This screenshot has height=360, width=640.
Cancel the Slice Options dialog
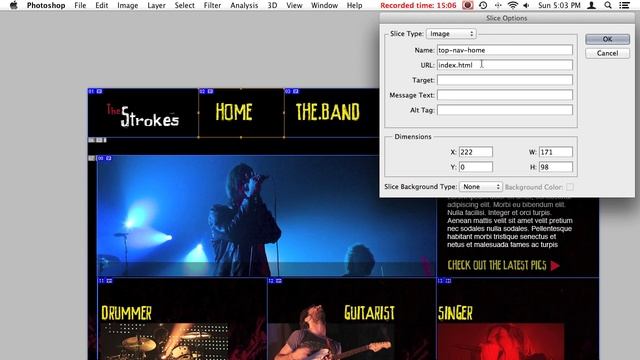(607, 53)
